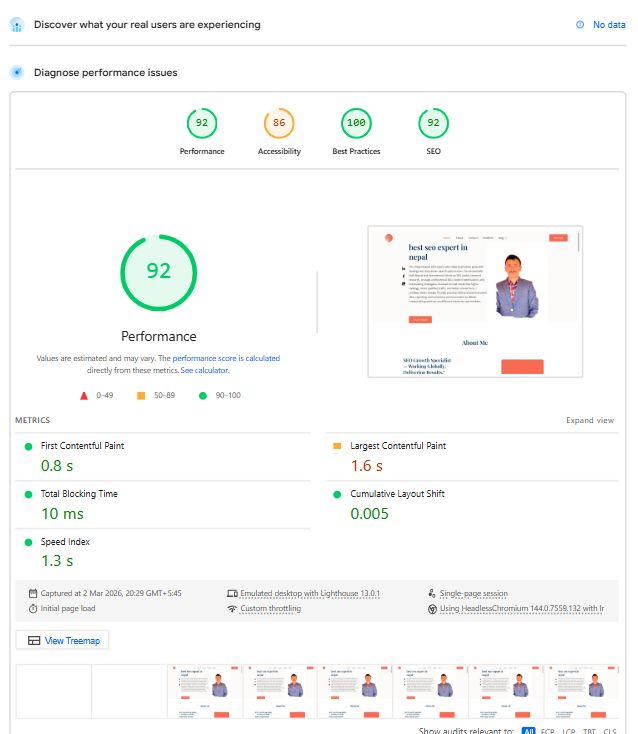Click the stopwatch icon beside Initial page load
Screen dimensions: 638x734
click(33, 609)
